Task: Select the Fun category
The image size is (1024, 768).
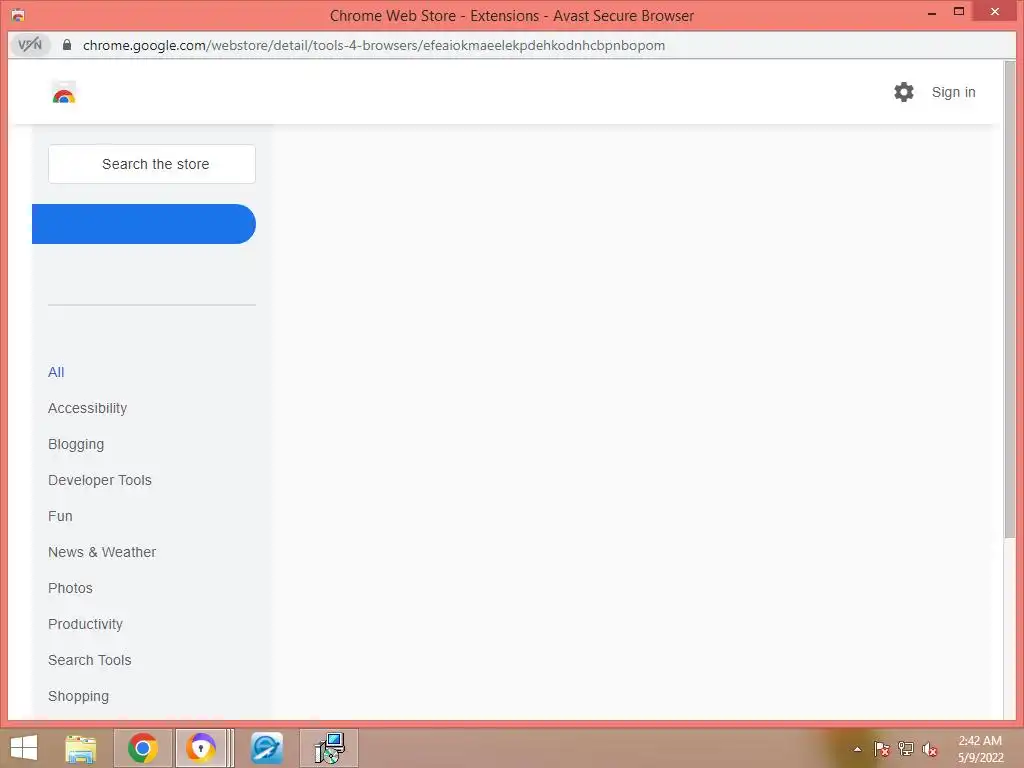Action: pos(60,516)
